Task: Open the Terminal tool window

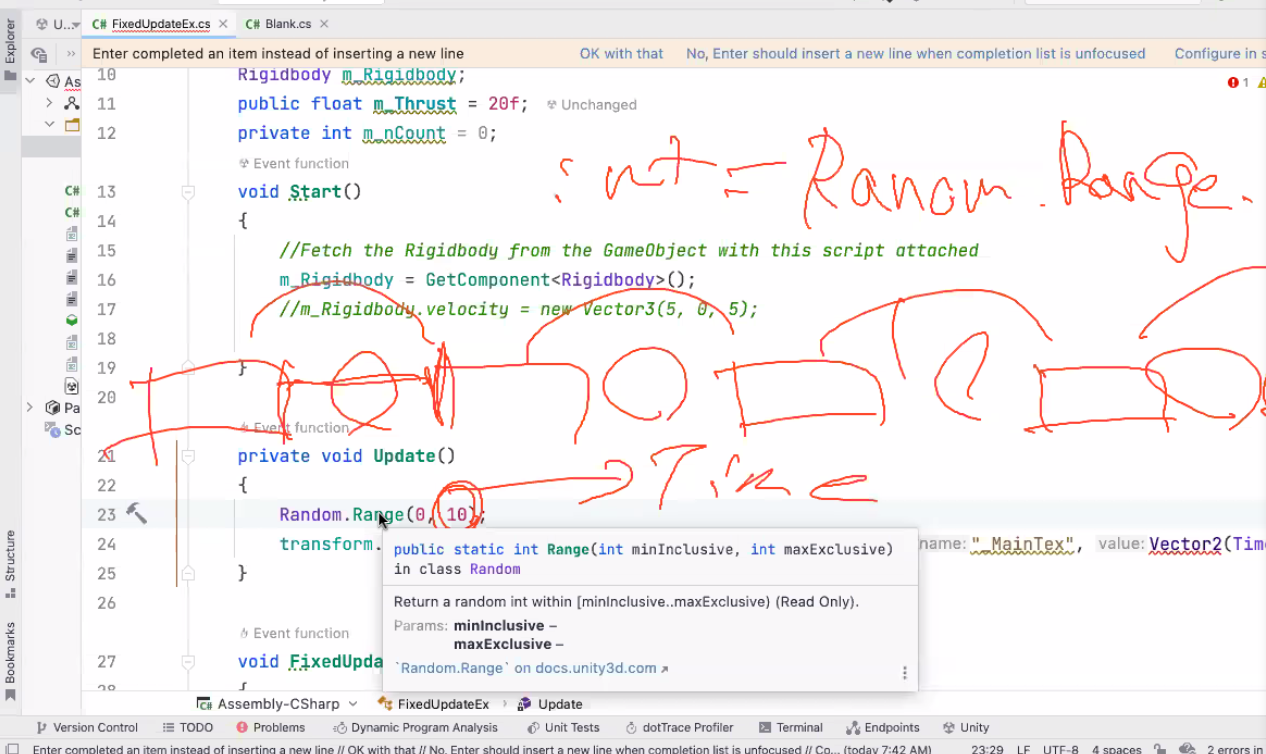Action: (791, 728)
